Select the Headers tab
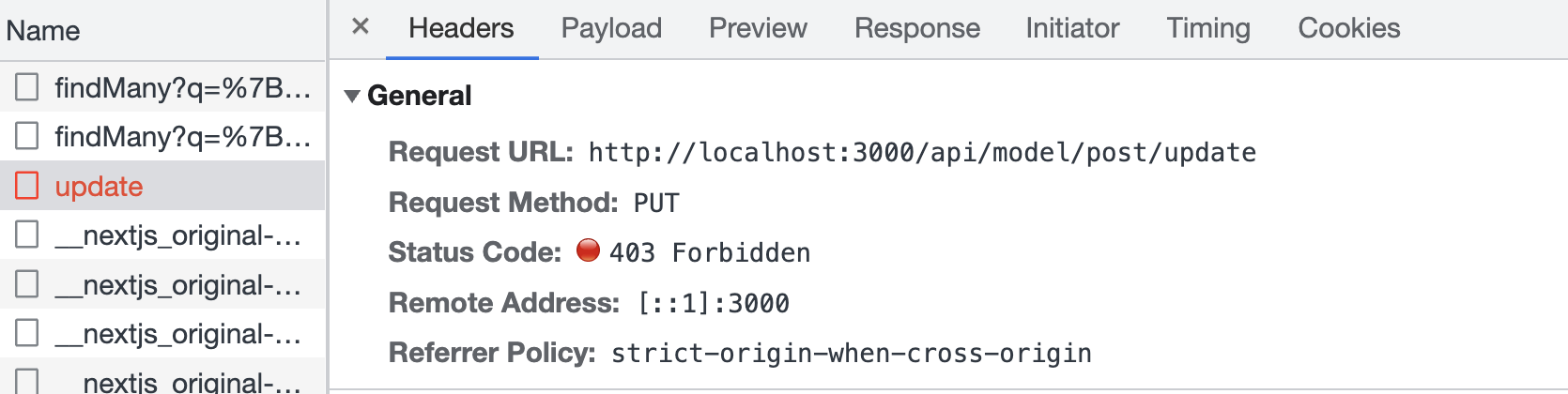The width and height of the screenshot is (1568, 394). coord(461,28)
